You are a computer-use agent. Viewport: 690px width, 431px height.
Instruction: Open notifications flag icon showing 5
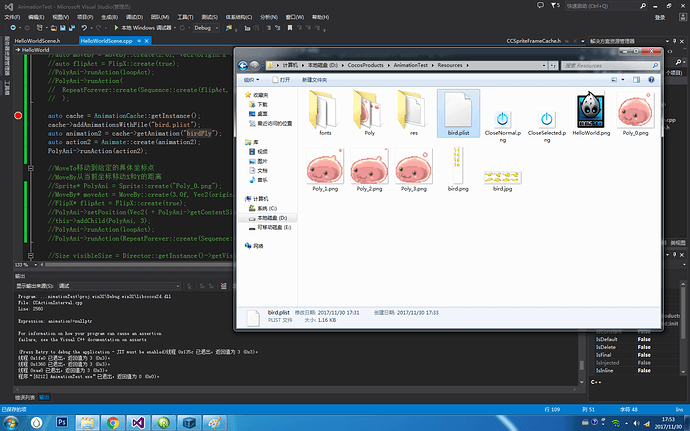pyautogui.click(x=555, y=5)
